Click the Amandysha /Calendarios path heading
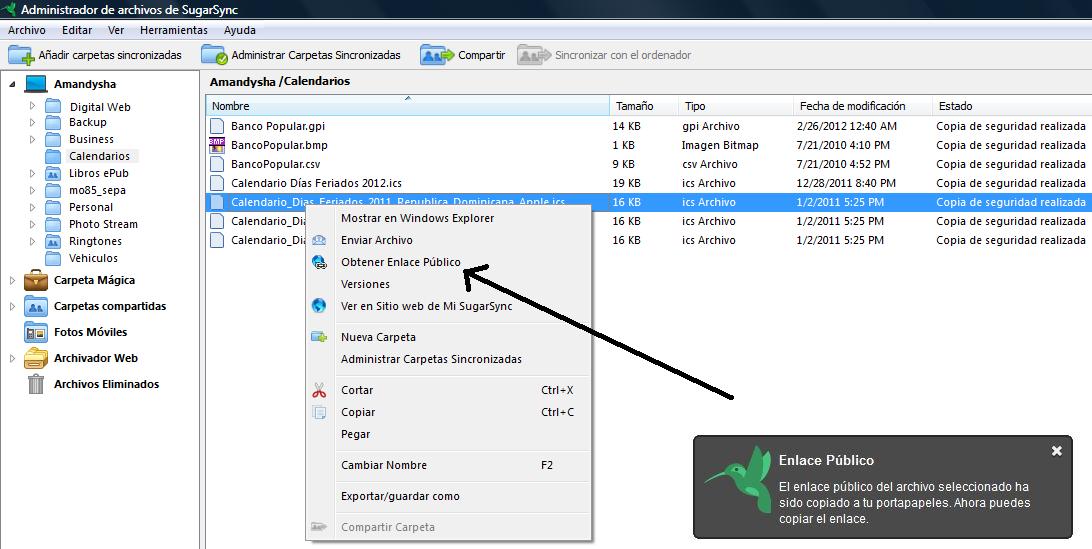Image resolution: width=1092 pixels, height=549 pixels. tap(280, 82)
